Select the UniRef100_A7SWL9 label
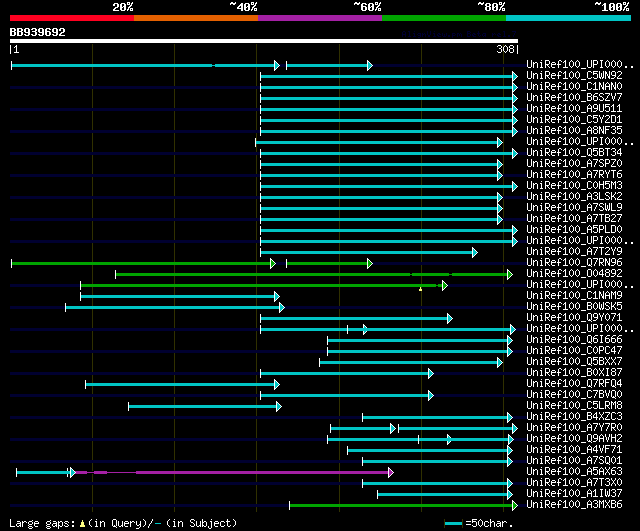Screen dimensions: 640x531 coord(574,208)
